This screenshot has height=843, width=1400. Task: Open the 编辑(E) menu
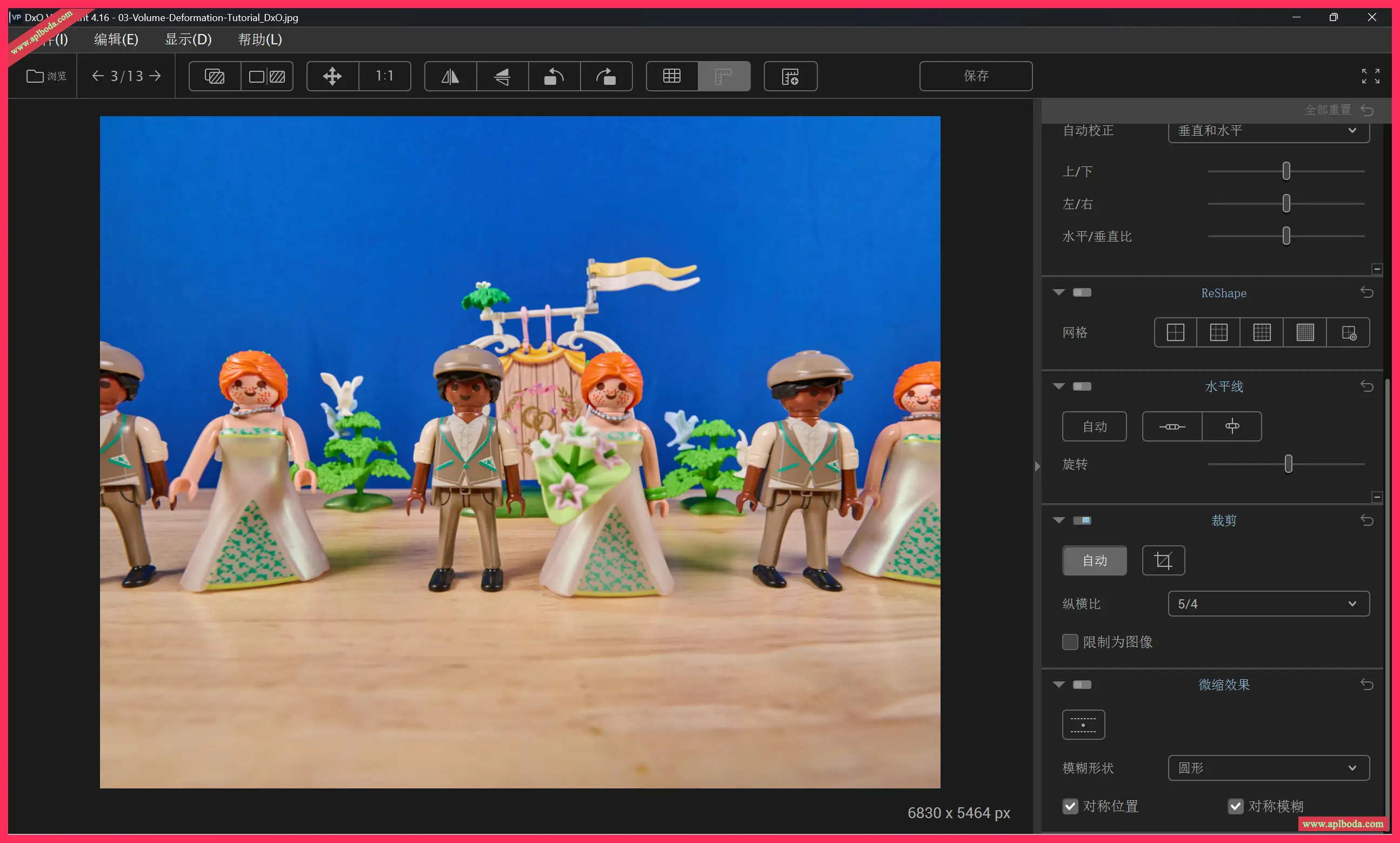[x=116, y=39]
